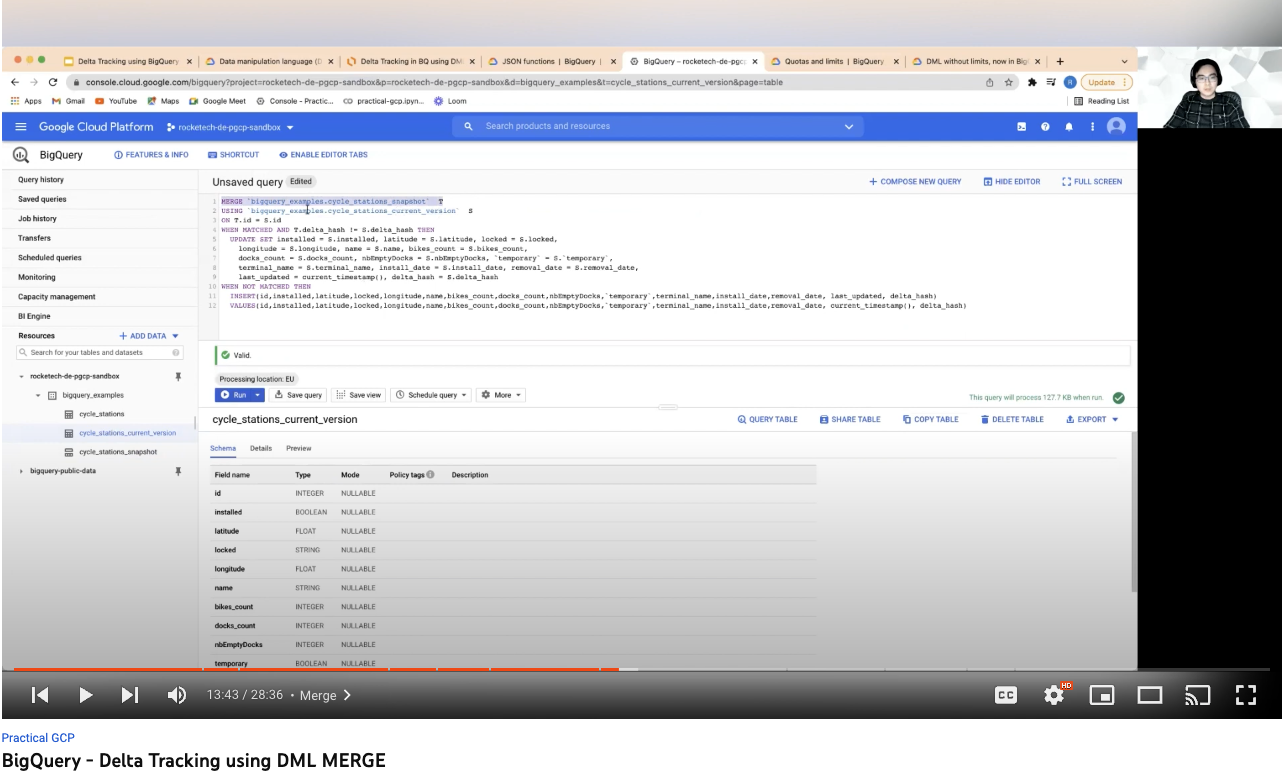
Task: Open Scheduled queries in sidebar
Action: pos(50,258)
